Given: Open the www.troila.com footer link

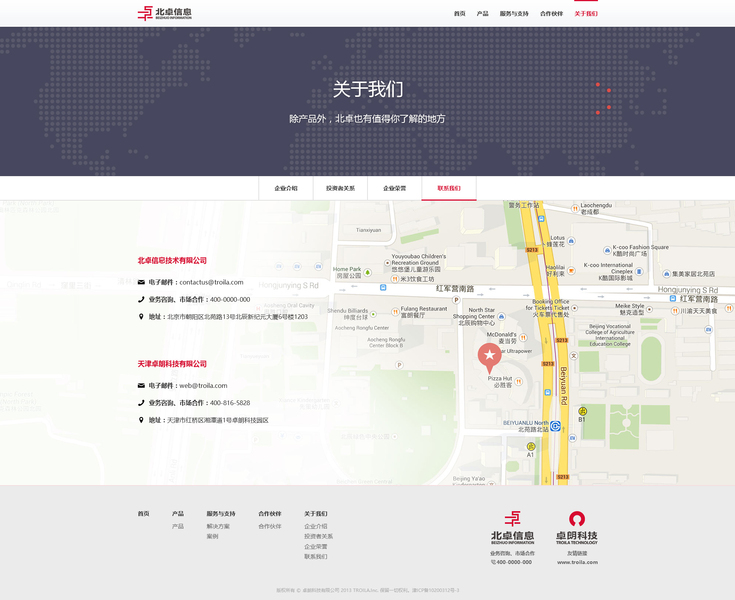Looking at the screenshot, I should 577,562.
